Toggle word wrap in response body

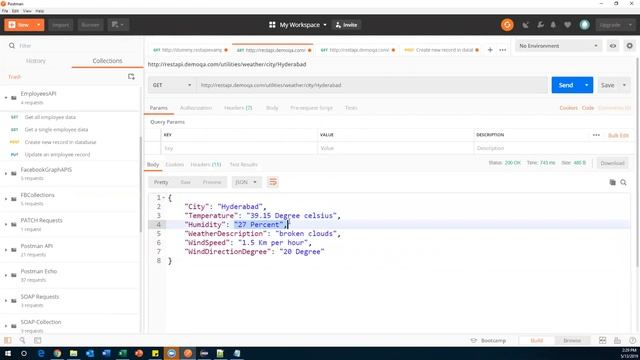pos(273,182)
